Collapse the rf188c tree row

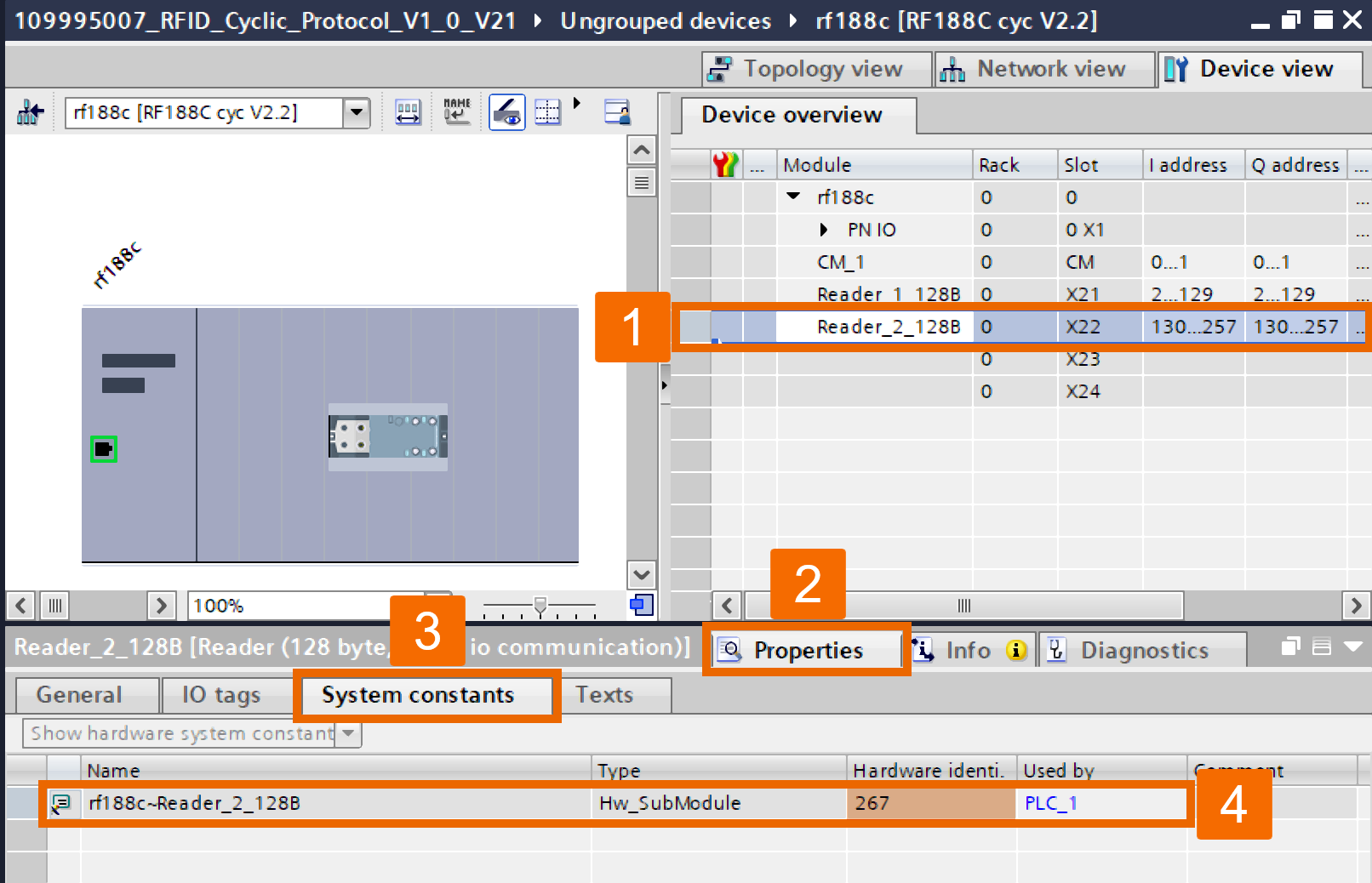[793, 197]
